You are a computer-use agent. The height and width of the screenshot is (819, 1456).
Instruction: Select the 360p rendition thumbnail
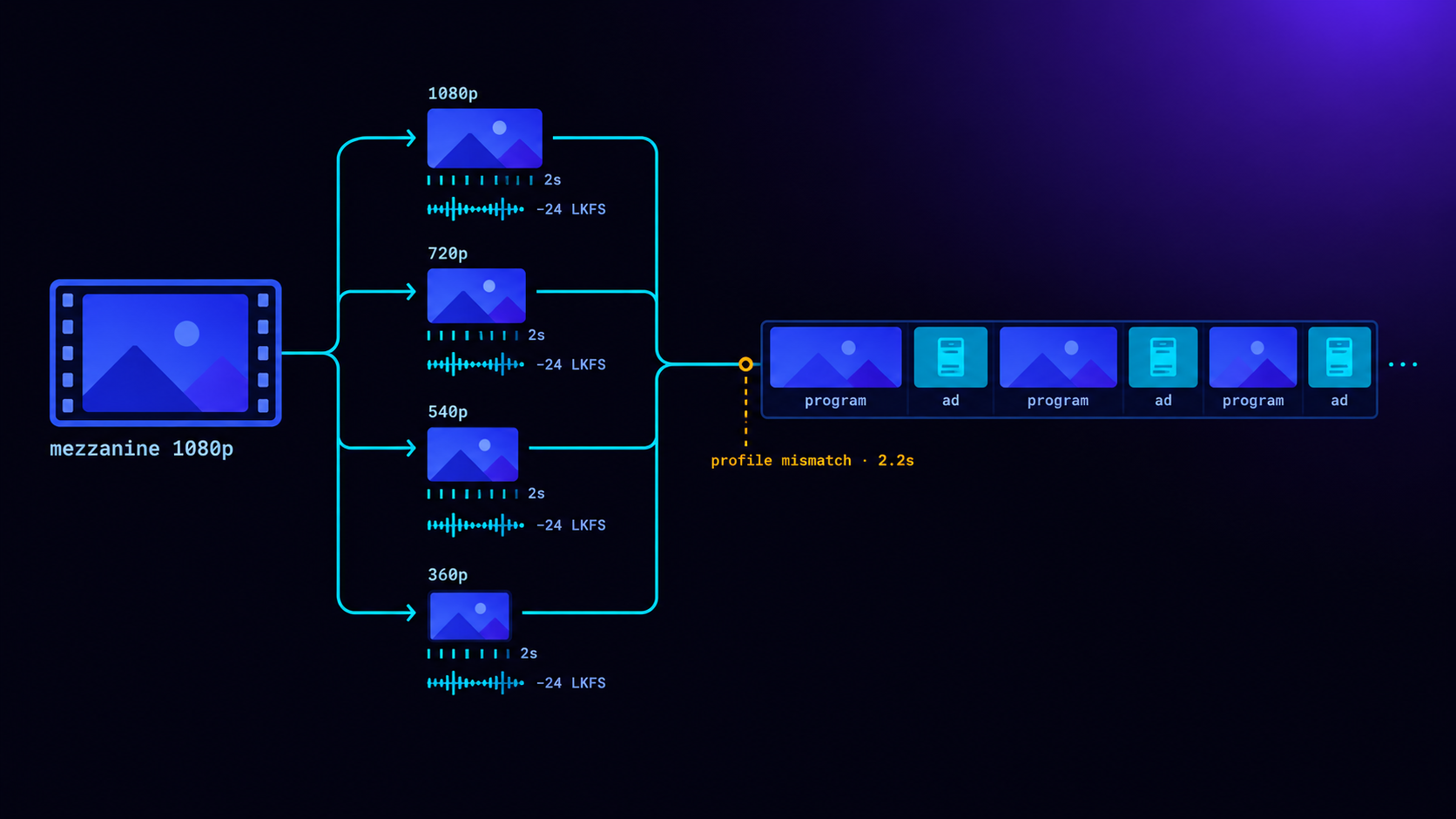coord(469,616)
